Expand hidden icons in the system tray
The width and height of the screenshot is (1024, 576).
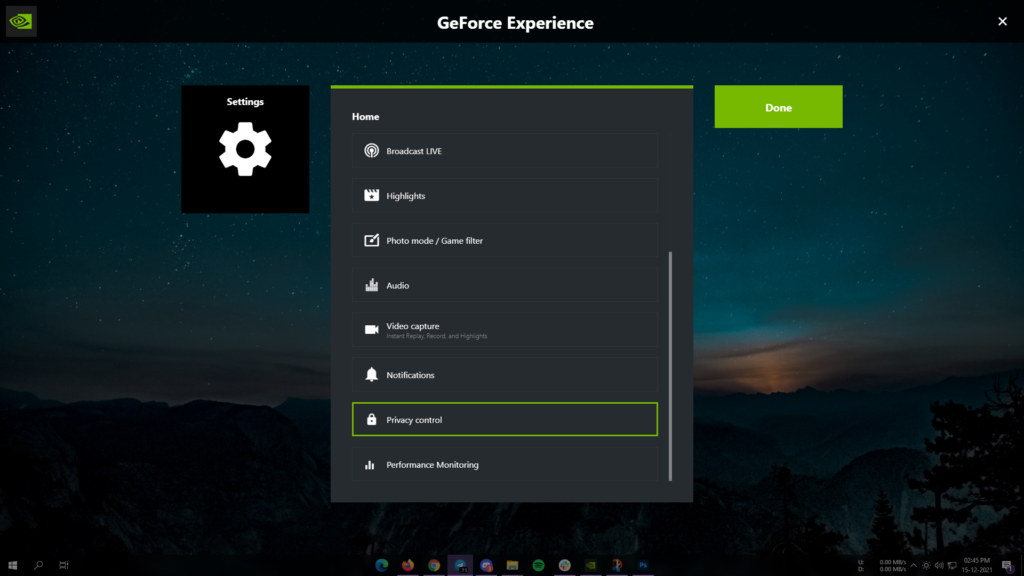point(913,565)
